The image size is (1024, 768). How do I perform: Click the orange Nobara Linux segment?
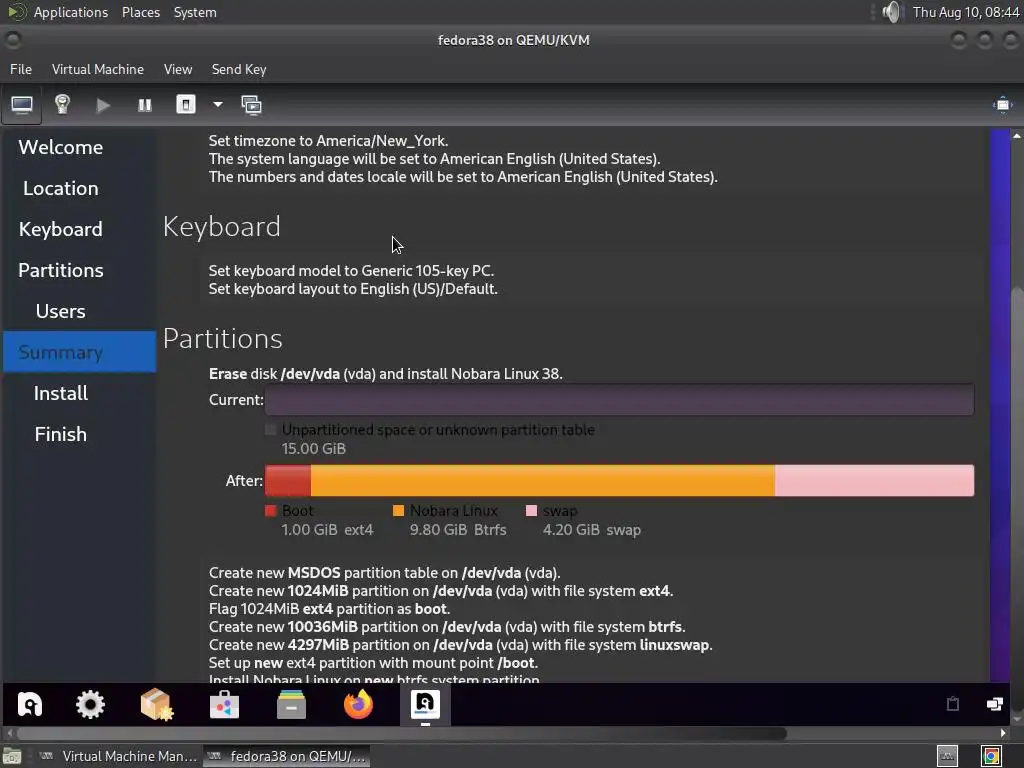pos(543,481)
